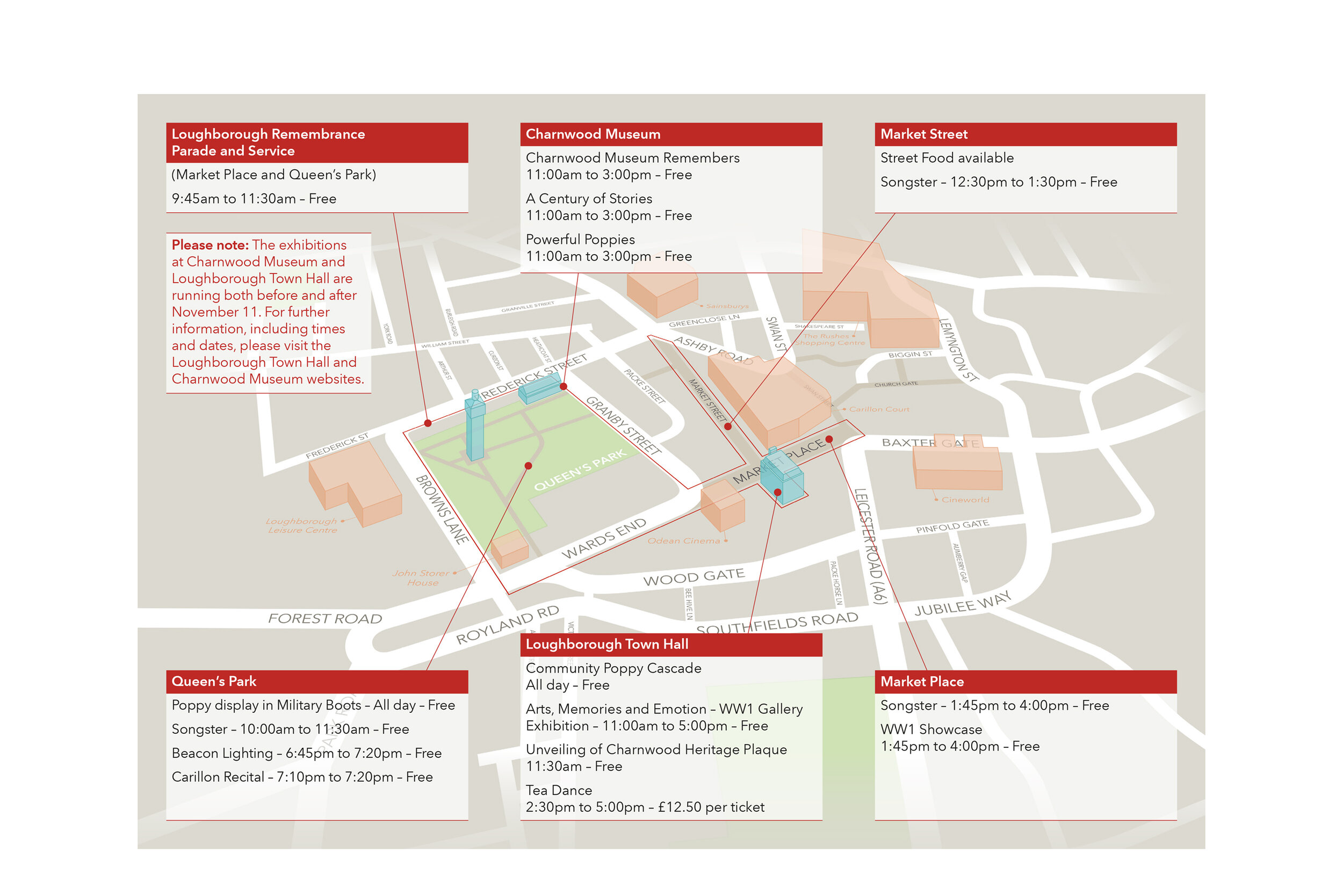Screen dimensions: 1343x896
Task: Click the LEMYNGTON ST label
Action: 958,350
